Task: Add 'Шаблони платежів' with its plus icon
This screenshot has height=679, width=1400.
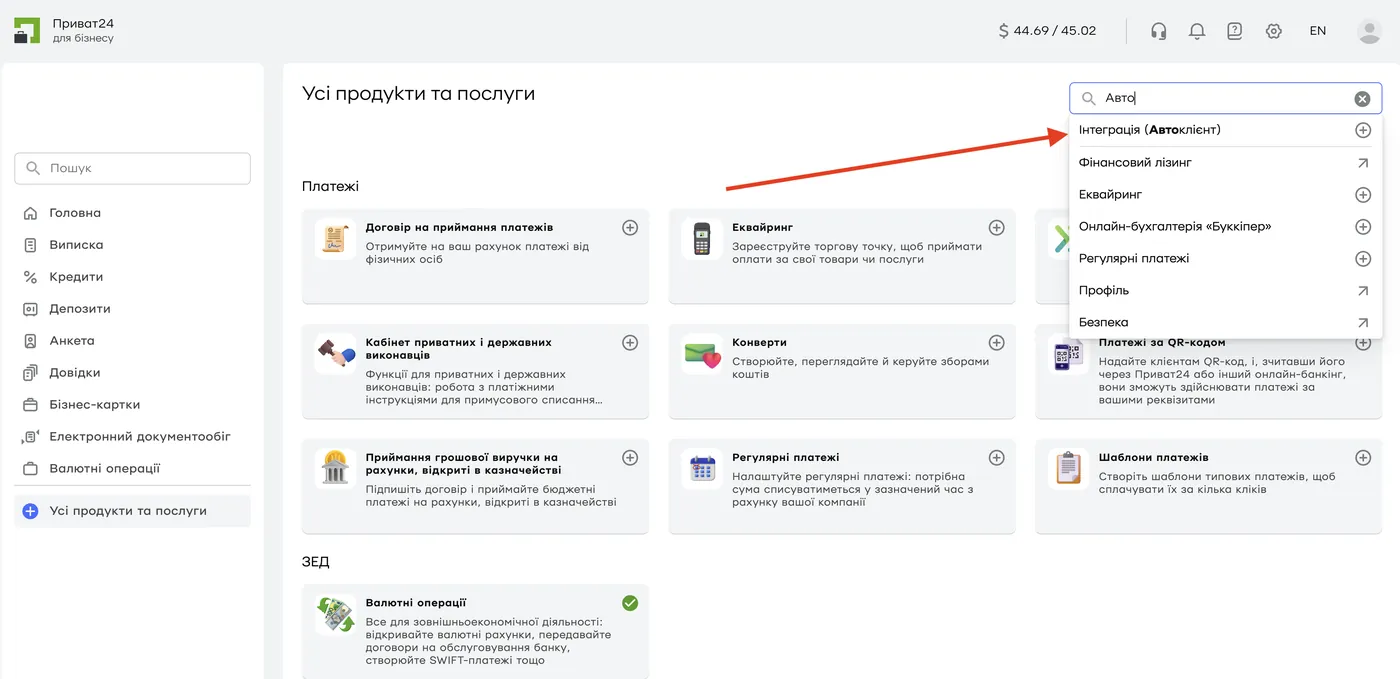Action: [1362, 458]
